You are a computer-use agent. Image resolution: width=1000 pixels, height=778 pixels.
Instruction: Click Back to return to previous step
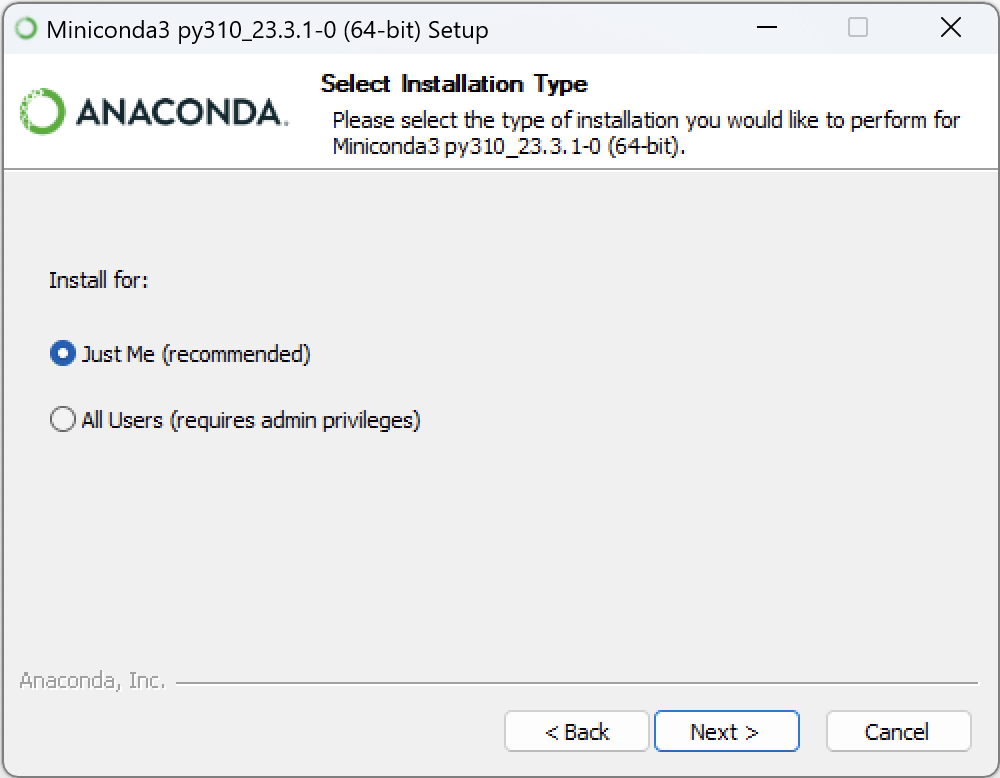(577, 731)
